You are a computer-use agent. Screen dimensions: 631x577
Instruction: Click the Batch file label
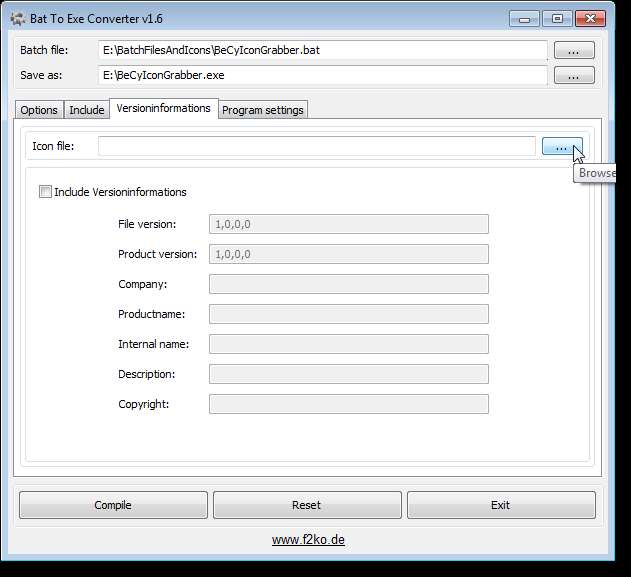tap(44, 50)
